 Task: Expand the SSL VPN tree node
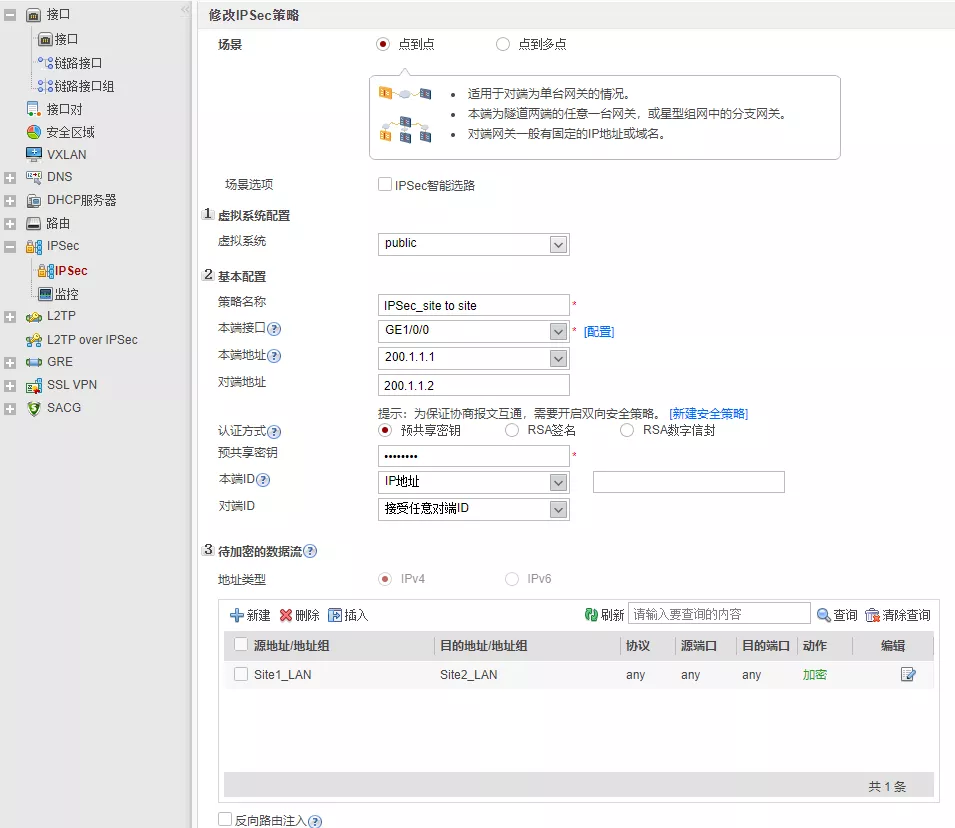pos(10,385)
